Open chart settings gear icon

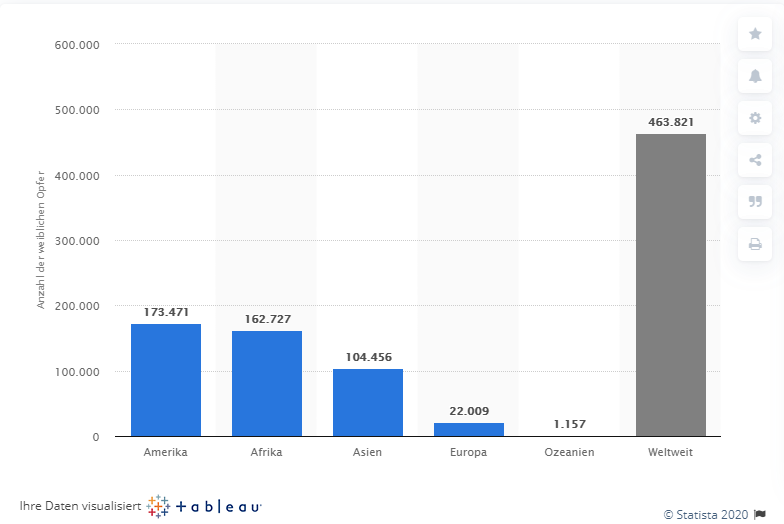pyautogui.click(x=755, y=118)
